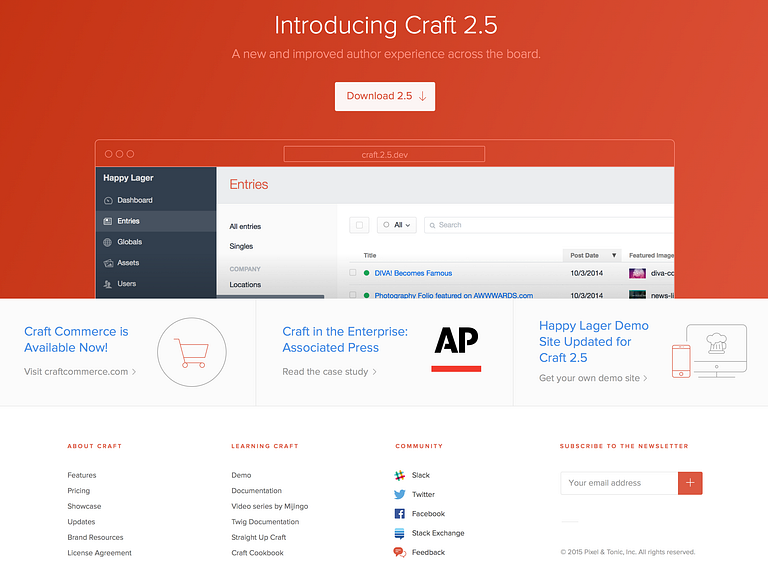768x576 pixels.
Task: Open Craft in the Enterprise: Associated Press
Action: [x=345, y=339]
